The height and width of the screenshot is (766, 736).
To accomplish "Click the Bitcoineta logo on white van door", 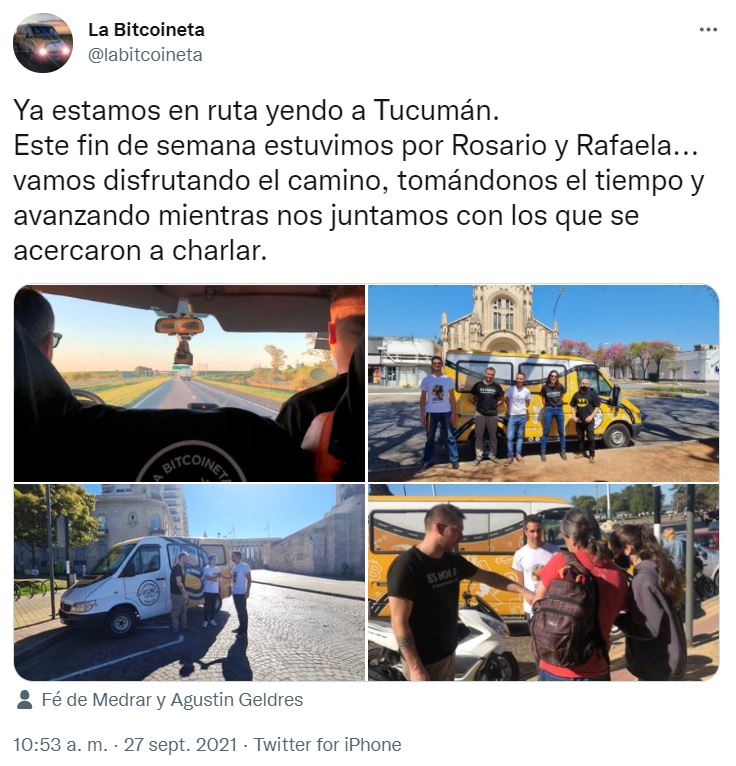I will (x=148, y=593).
